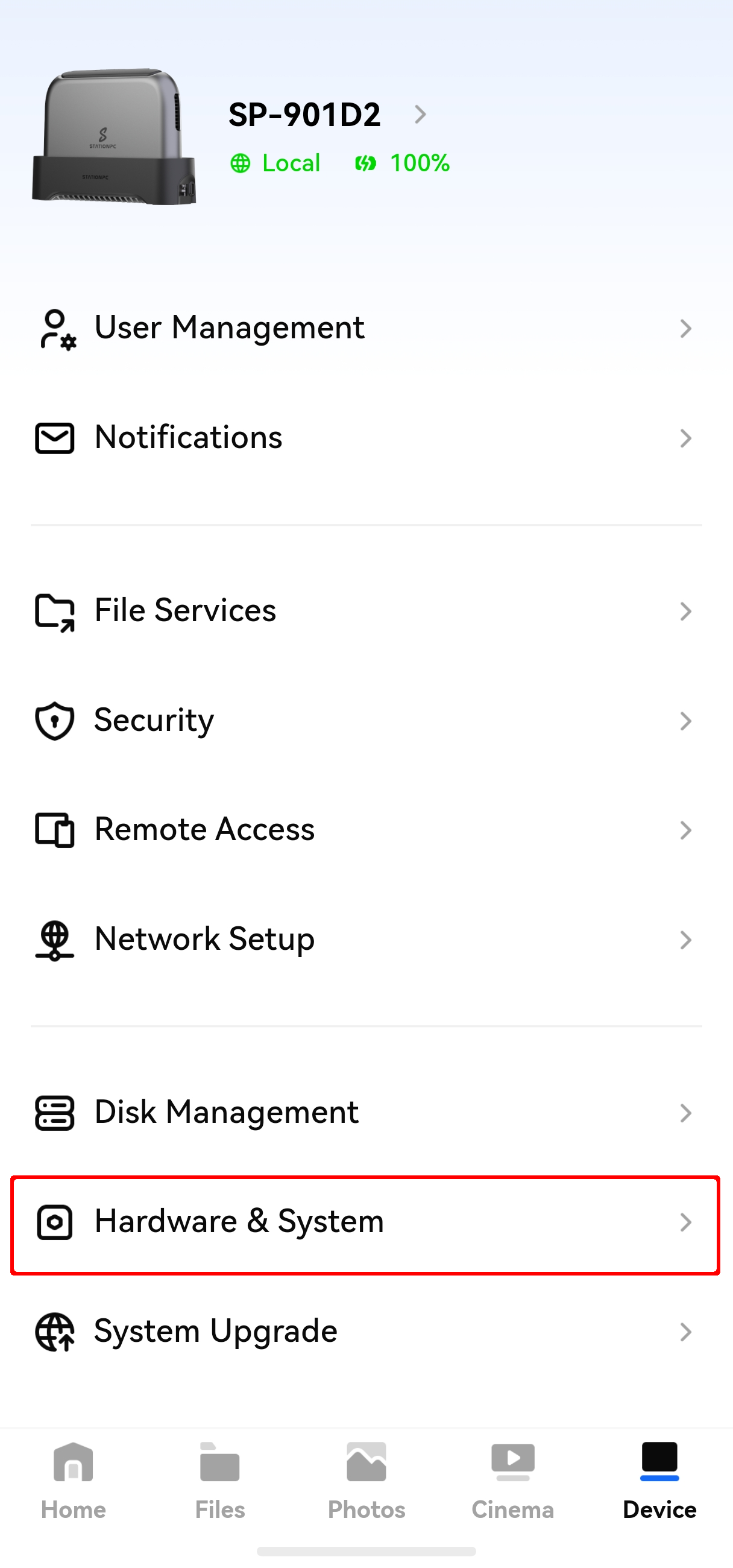Tap the Remote Access devices icon
This screenshot has height=1568, width=733.
point(55,830)
